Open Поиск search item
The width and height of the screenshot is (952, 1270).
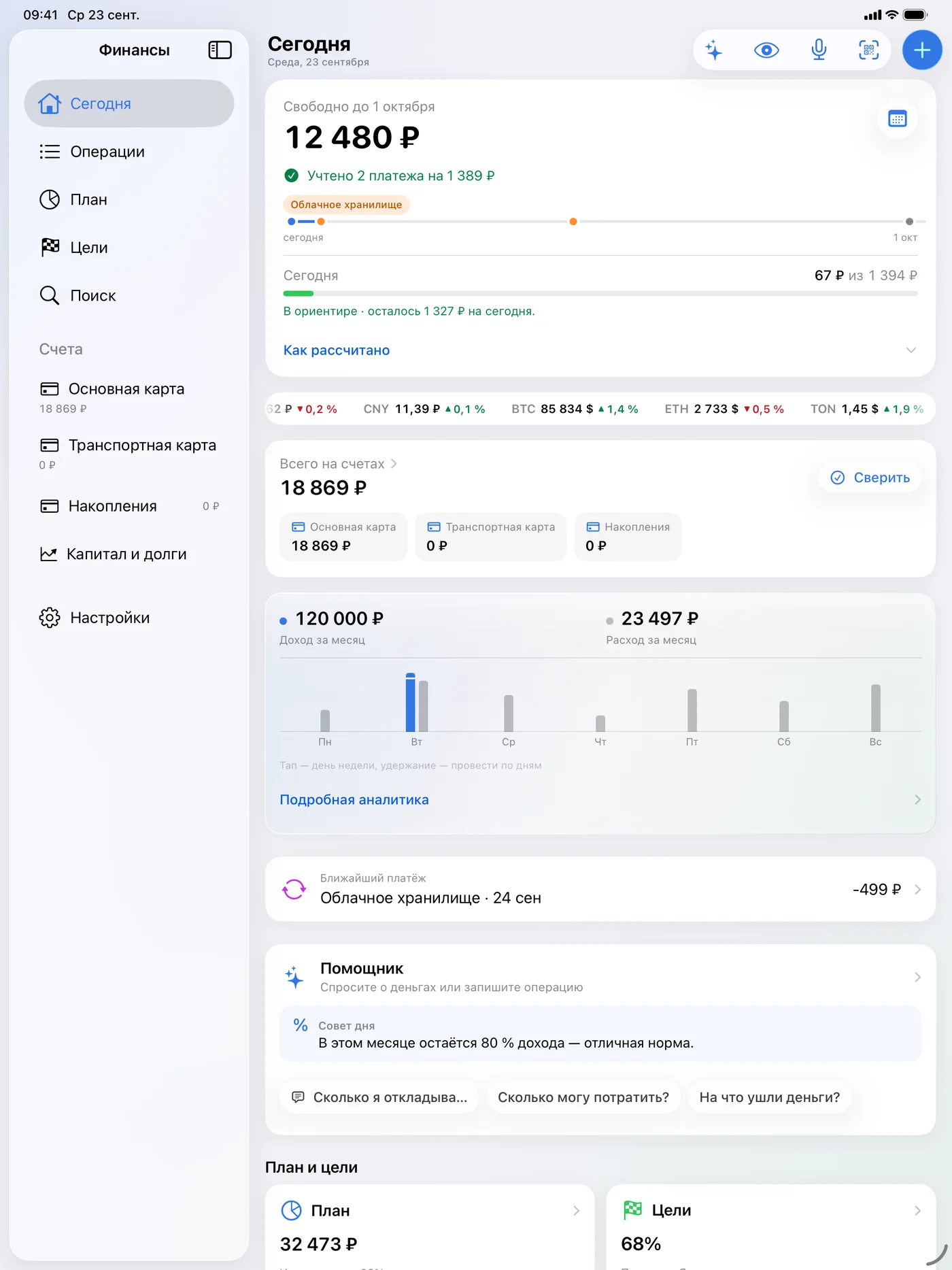129,296
